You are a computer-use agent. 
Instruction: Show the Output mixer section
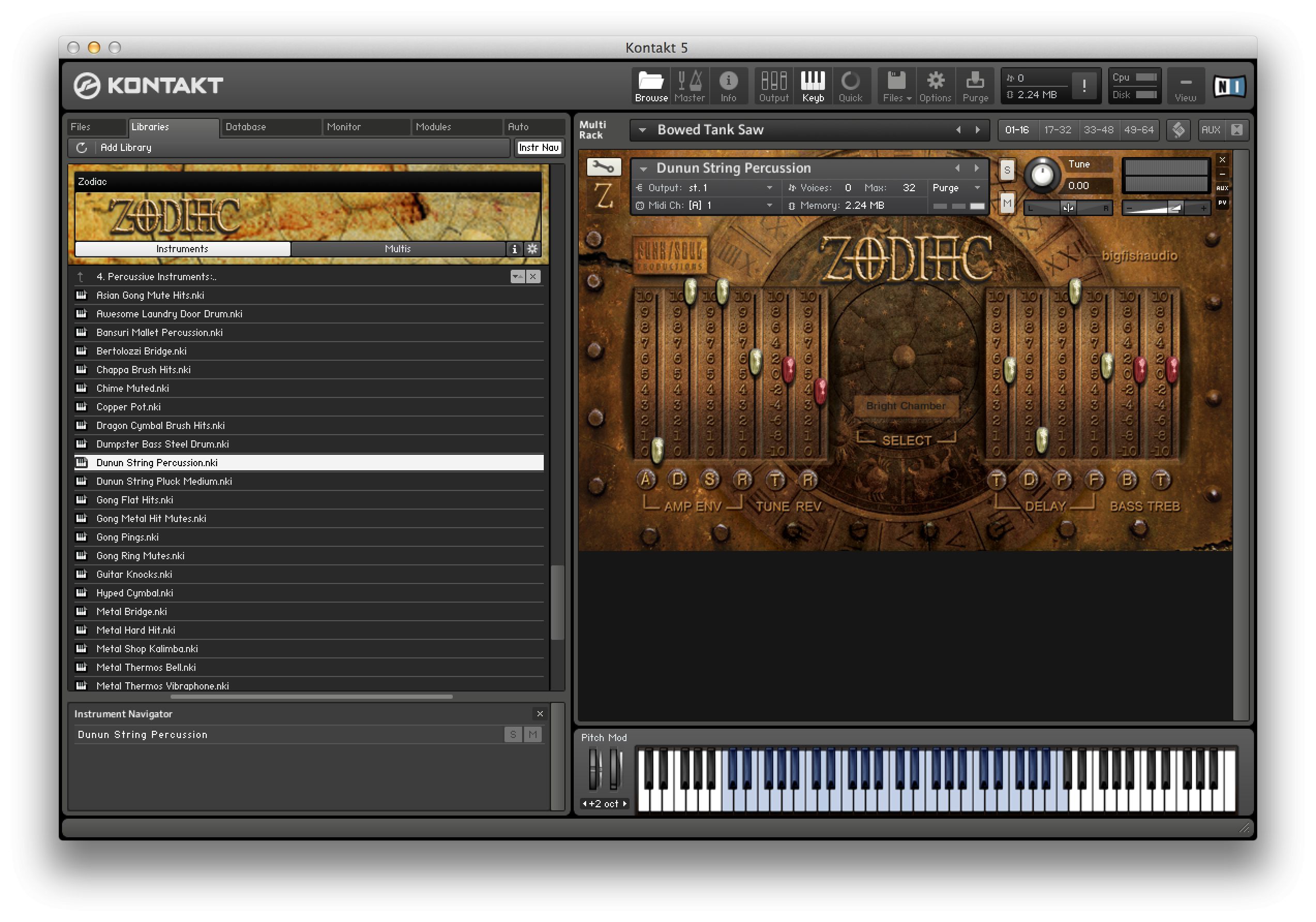(x=773, y=86)
